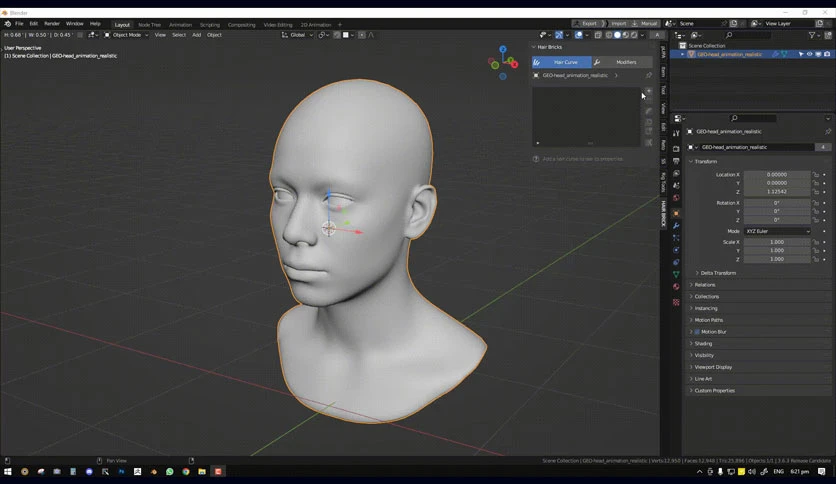Switch to the Animation workspace tab
Screen dimensions: 836x484
click(180, 25)
